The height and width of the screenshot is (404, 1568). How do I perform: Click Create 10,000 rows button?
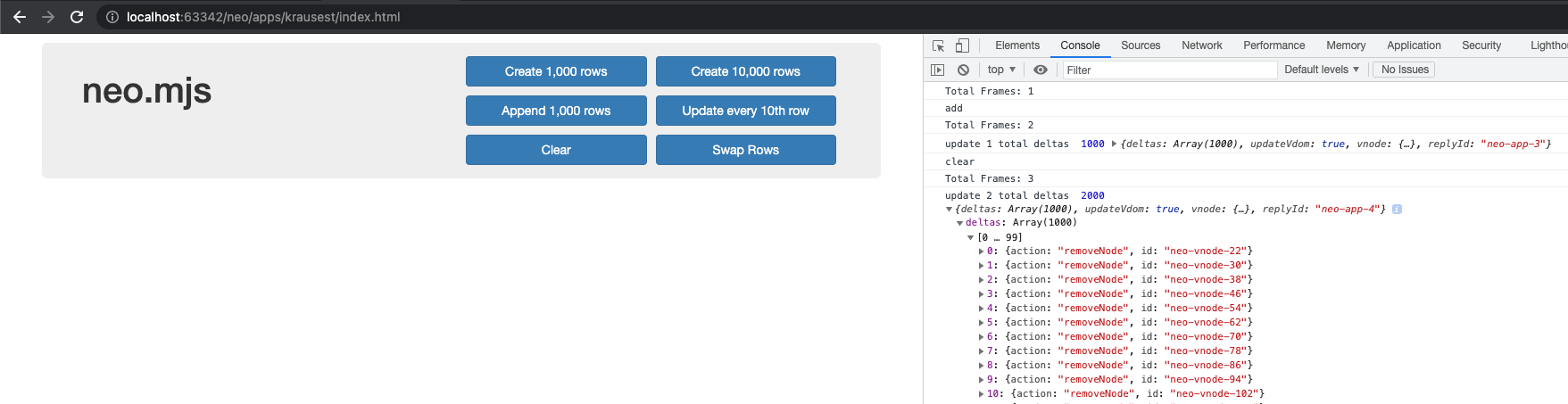(746, 71)
